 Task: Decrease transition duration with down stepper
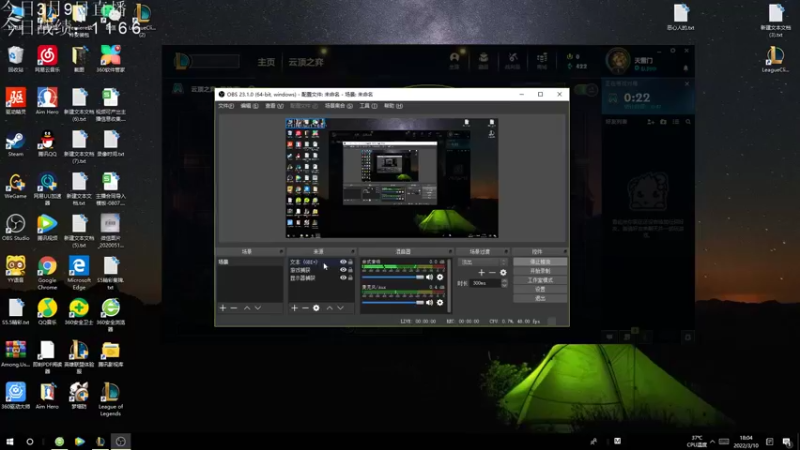point(505,285)
